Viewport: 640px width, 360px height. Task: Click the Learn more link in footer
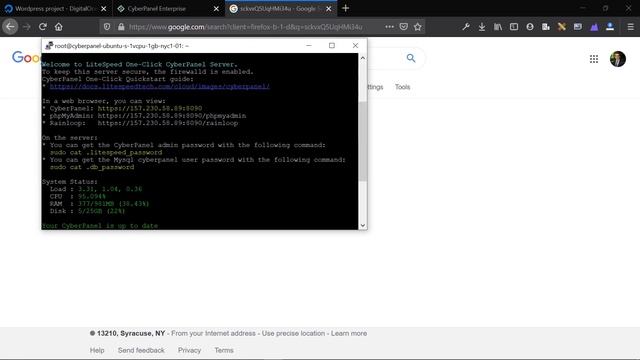click(349, 333)
